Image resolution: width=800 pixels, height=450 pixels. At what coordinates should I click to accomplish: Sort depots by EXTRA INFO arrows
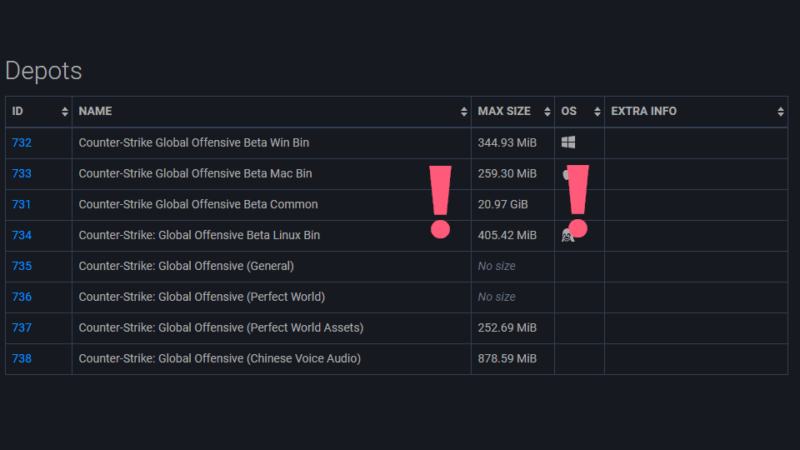780,111
